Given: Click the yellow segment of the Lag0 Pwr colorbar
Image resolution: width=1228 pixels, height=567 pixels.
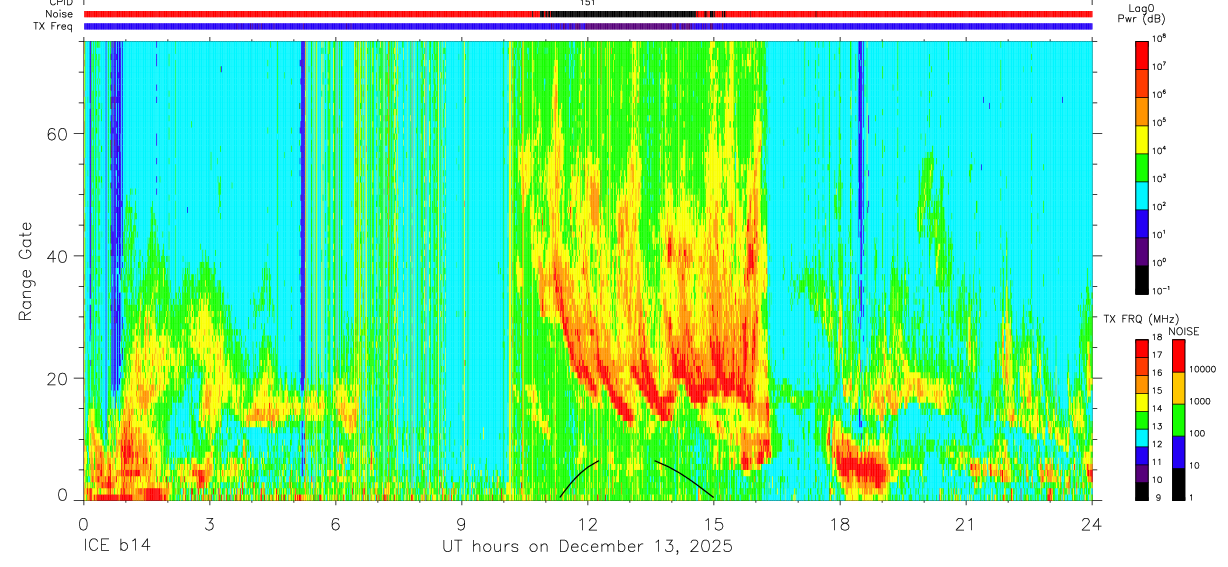Looking at the screenshot, I should 1143,137.
